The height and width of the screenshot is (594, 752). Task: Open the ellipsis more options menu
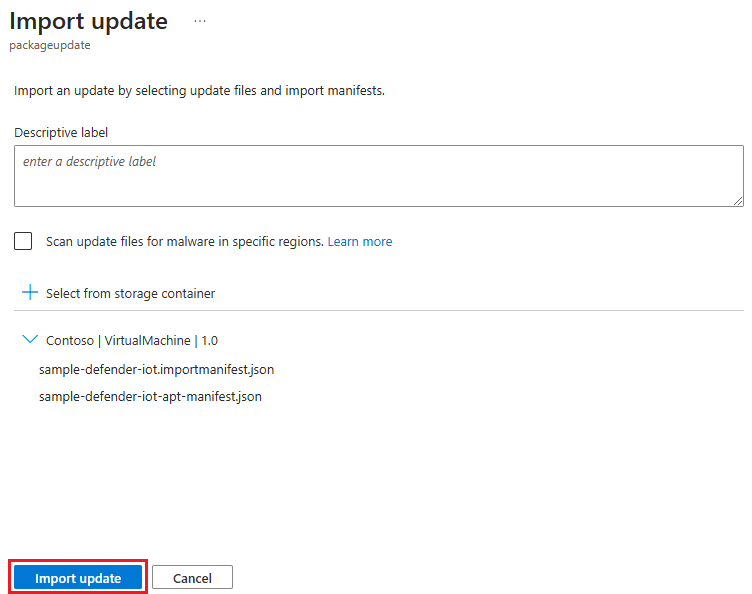pos(200,21)
